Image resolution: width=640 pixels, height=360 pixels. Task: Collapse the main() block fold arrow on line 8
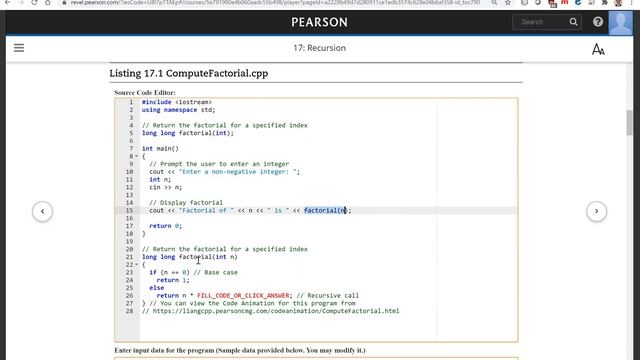137,156
